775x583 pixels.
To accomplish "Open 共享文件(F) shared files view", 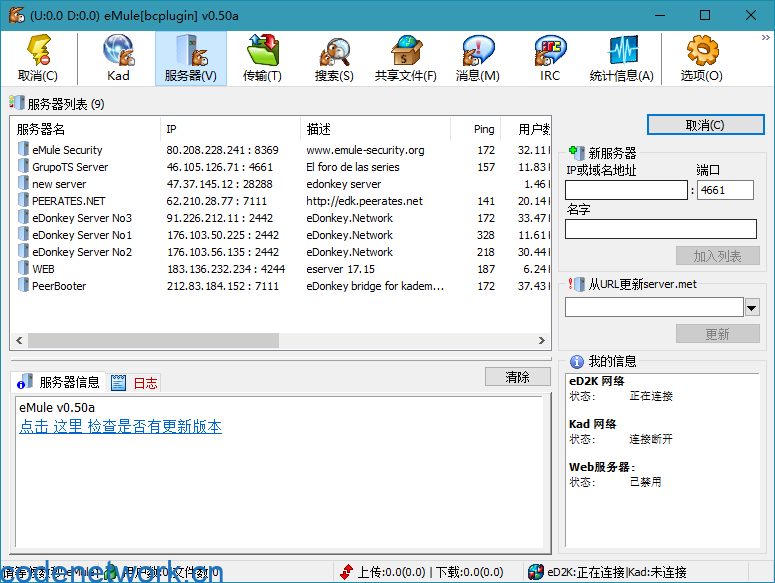I will pyautogui.click(x=405, y=58).
